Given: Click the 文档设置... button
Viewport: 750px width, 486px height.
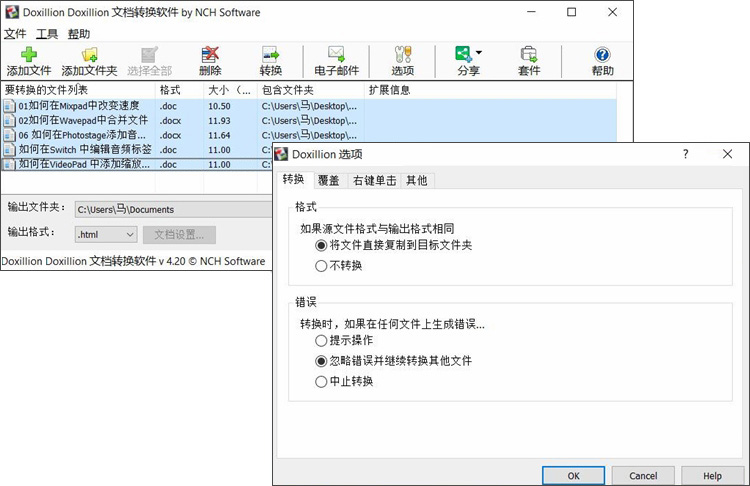Looking at the screenshot, I should tap(179, 234).
